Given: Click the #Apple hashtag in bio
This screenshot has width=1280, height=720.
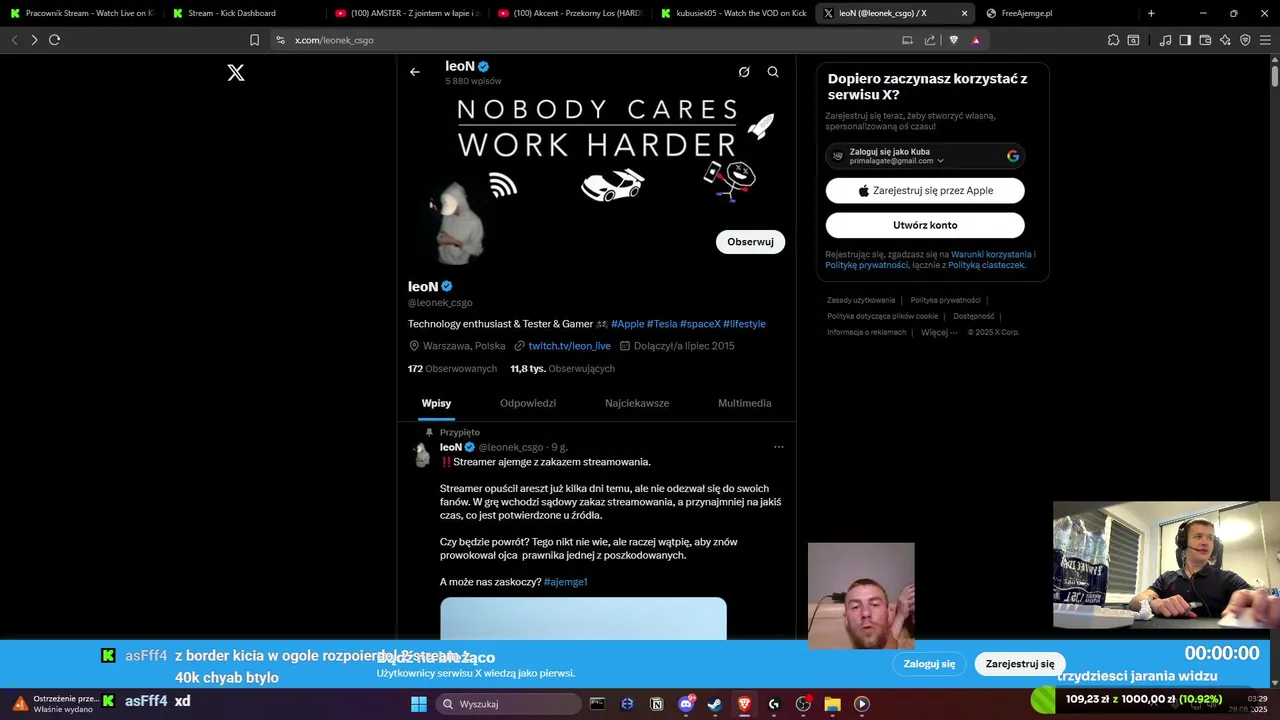Looking at the screenshot, I should pos(627,324).
